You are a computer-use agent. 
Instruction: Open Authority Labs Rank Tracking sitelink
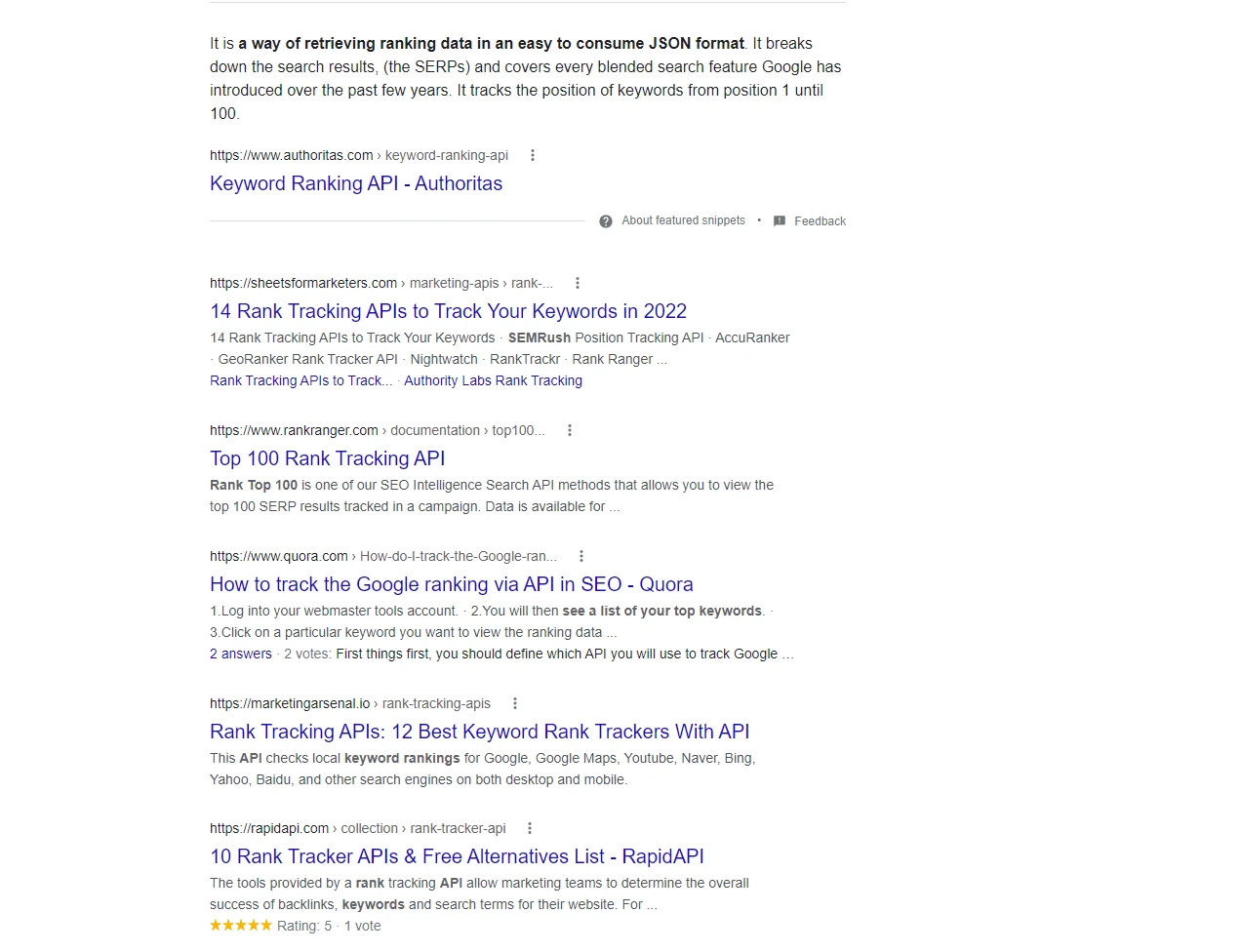pyautogui.click(x=493, y=380)
